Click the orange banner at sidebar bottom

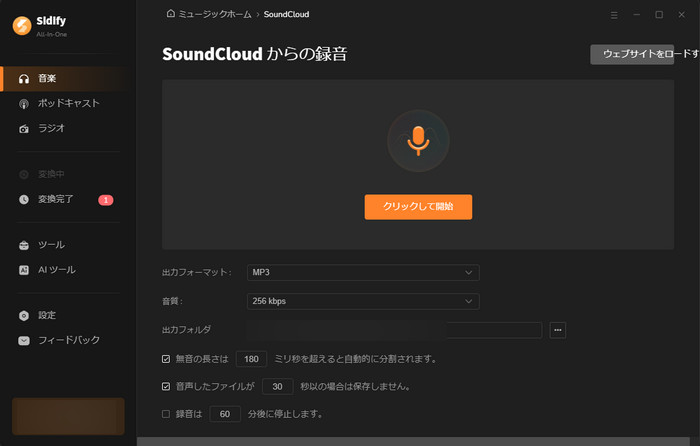pyautogui.click(x=68, y=416)
